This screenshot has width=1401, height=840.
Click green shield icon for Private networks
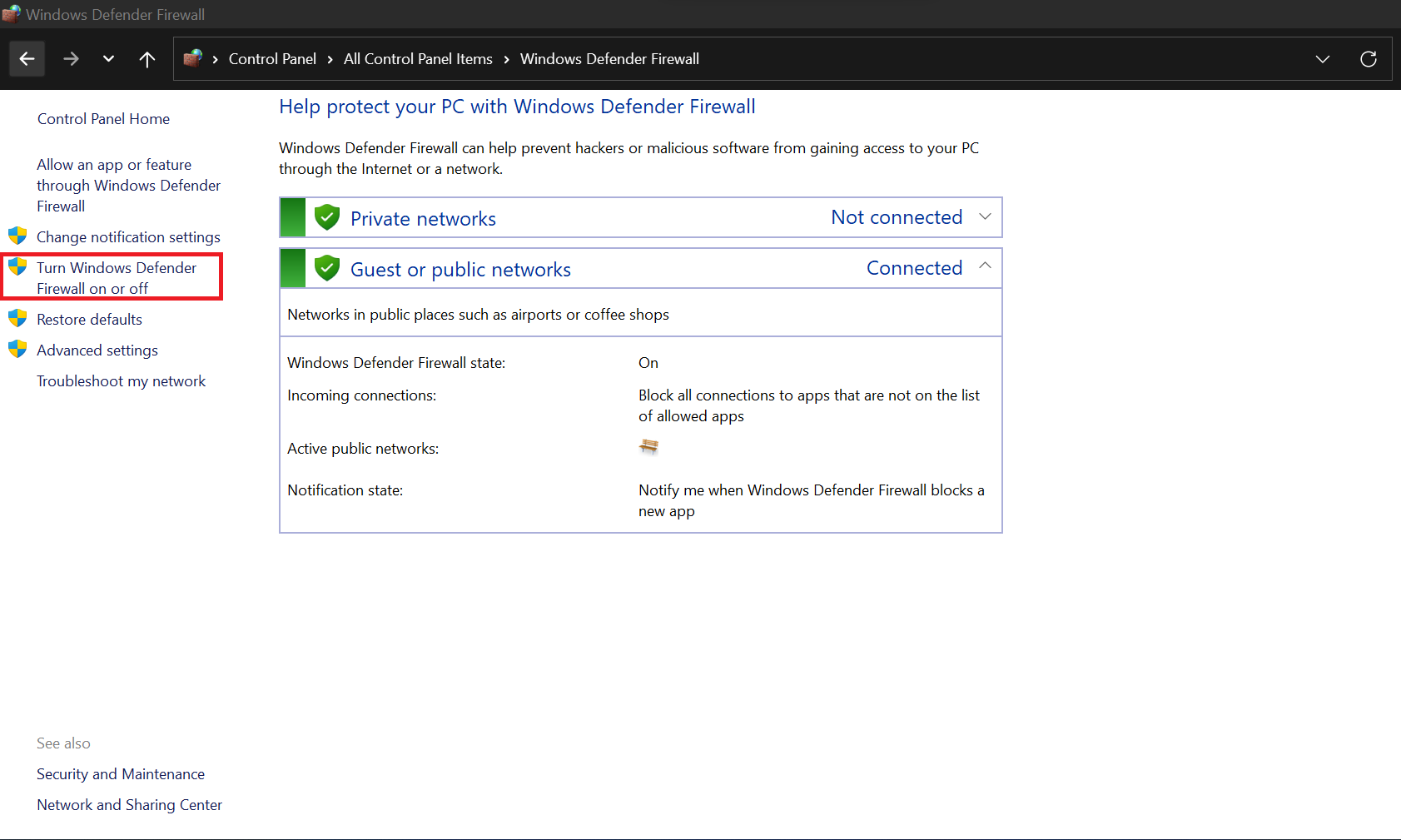[x=327, y=217]
